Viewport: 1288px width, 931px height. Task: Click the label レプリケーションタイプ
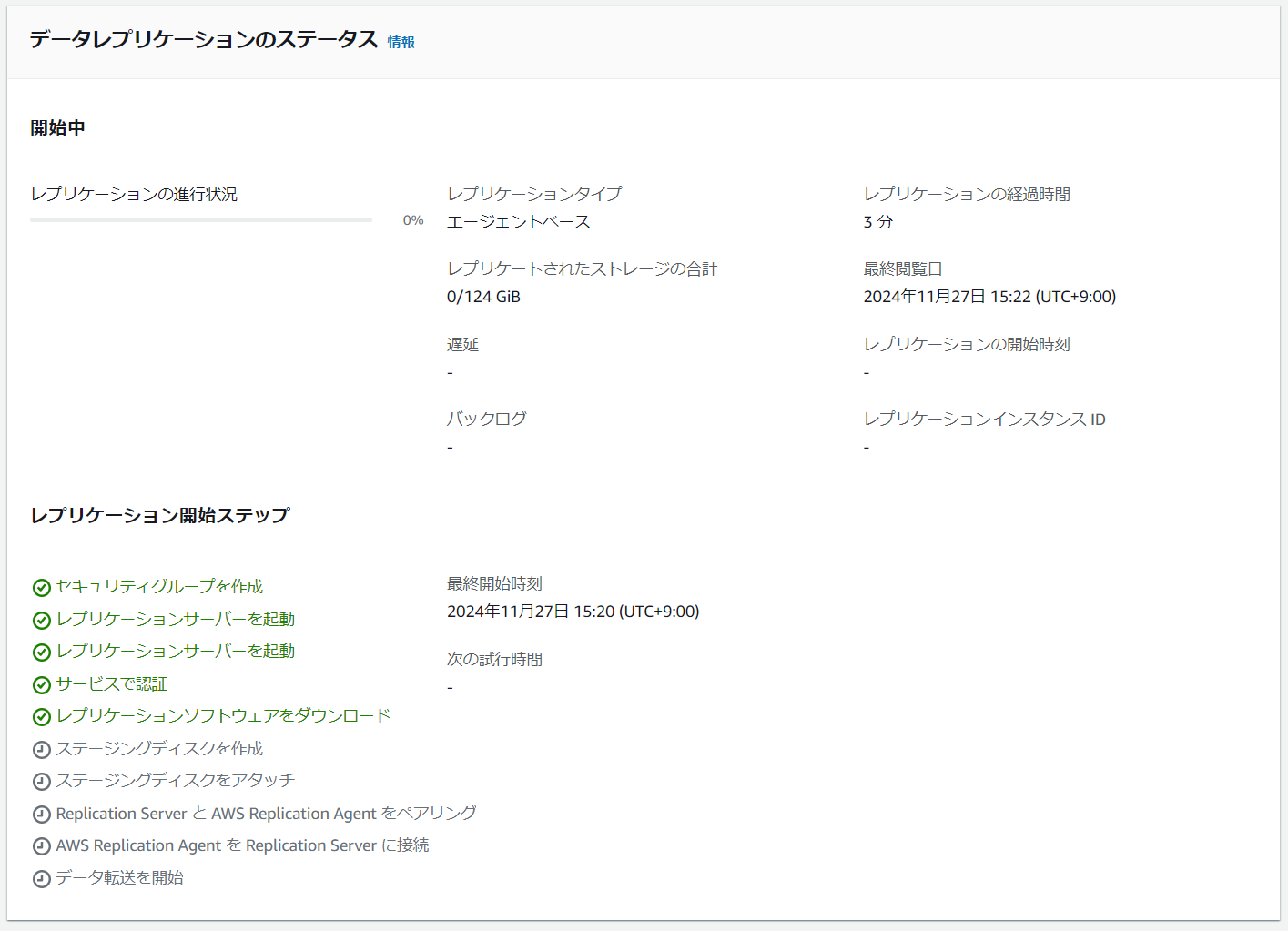(x=534, y=194)
